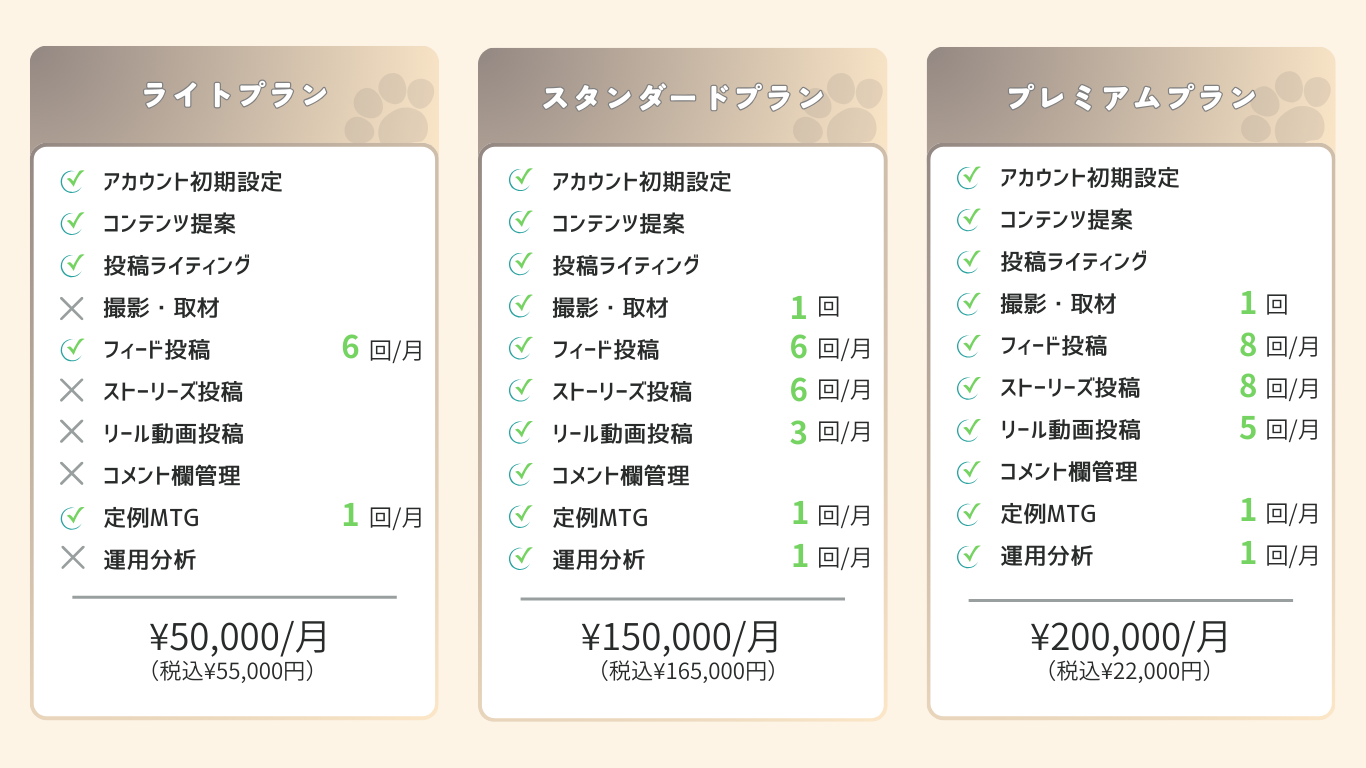Click the 8 回/月 count for フィード投稿
Screen dimensions: 1366x768
[1279, 346]
